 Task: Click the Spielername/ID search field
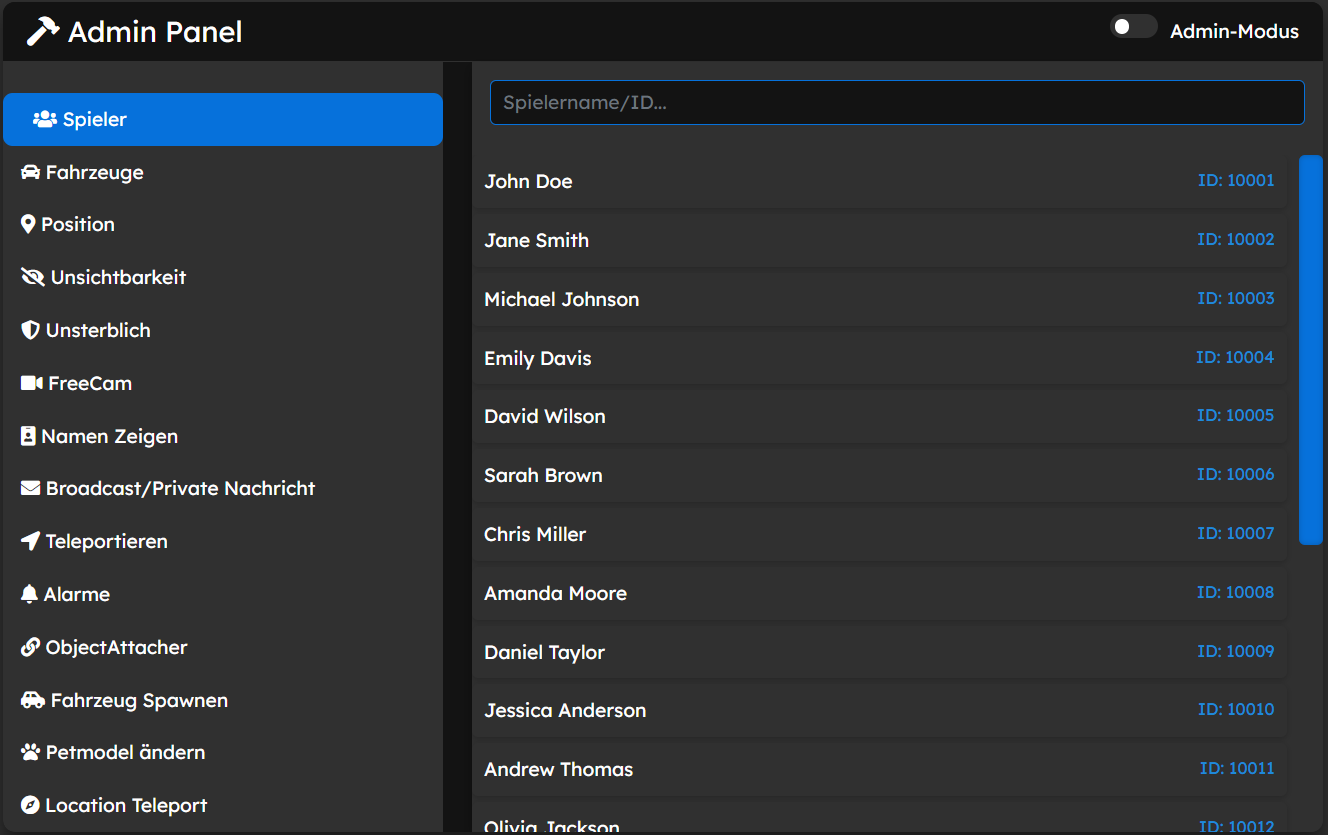[896, 102]
